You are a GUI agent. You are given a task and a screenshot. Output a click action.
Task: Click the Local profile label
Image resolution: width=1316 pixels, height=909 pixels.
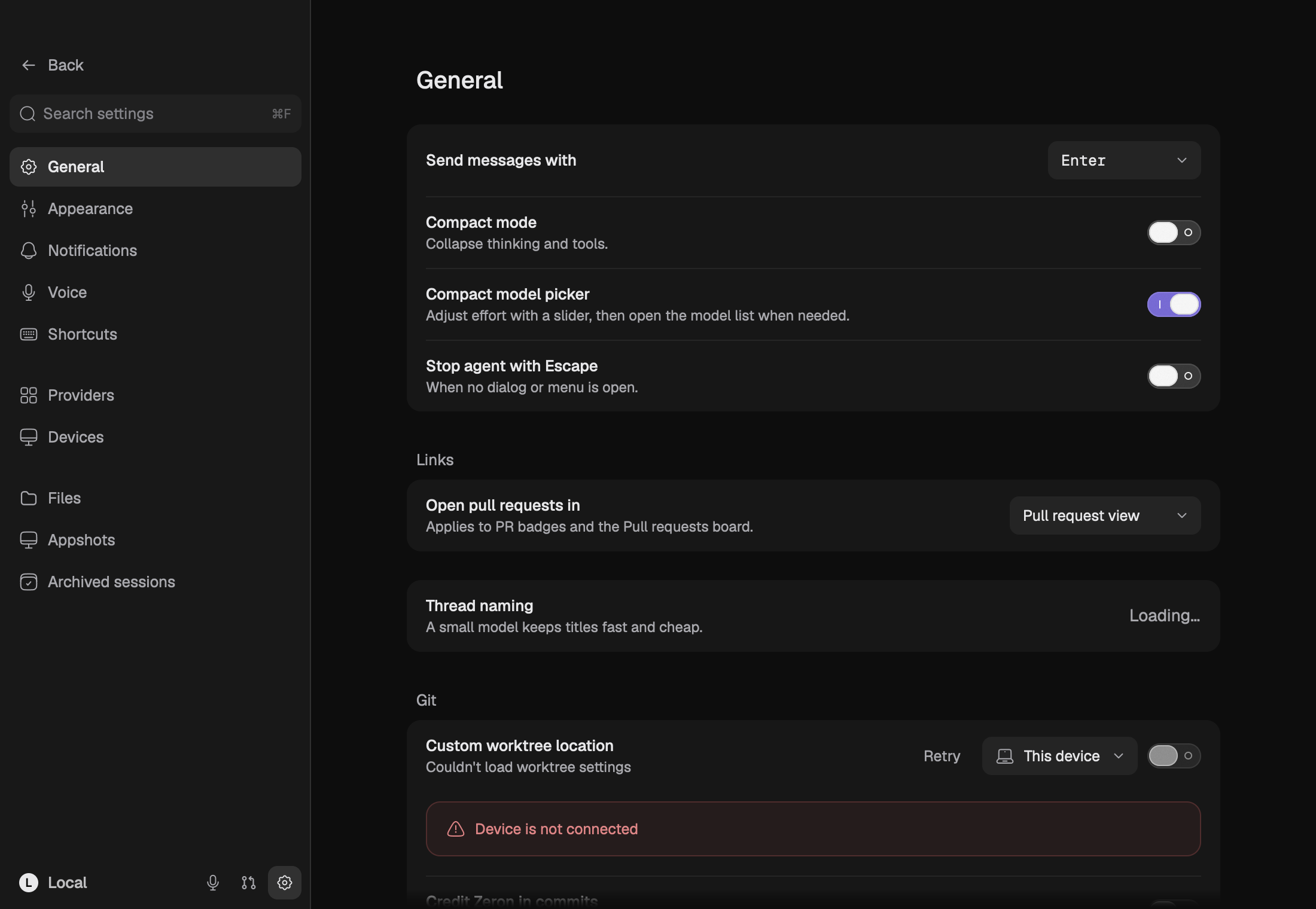pyautogui.click(x=67, y=883)
